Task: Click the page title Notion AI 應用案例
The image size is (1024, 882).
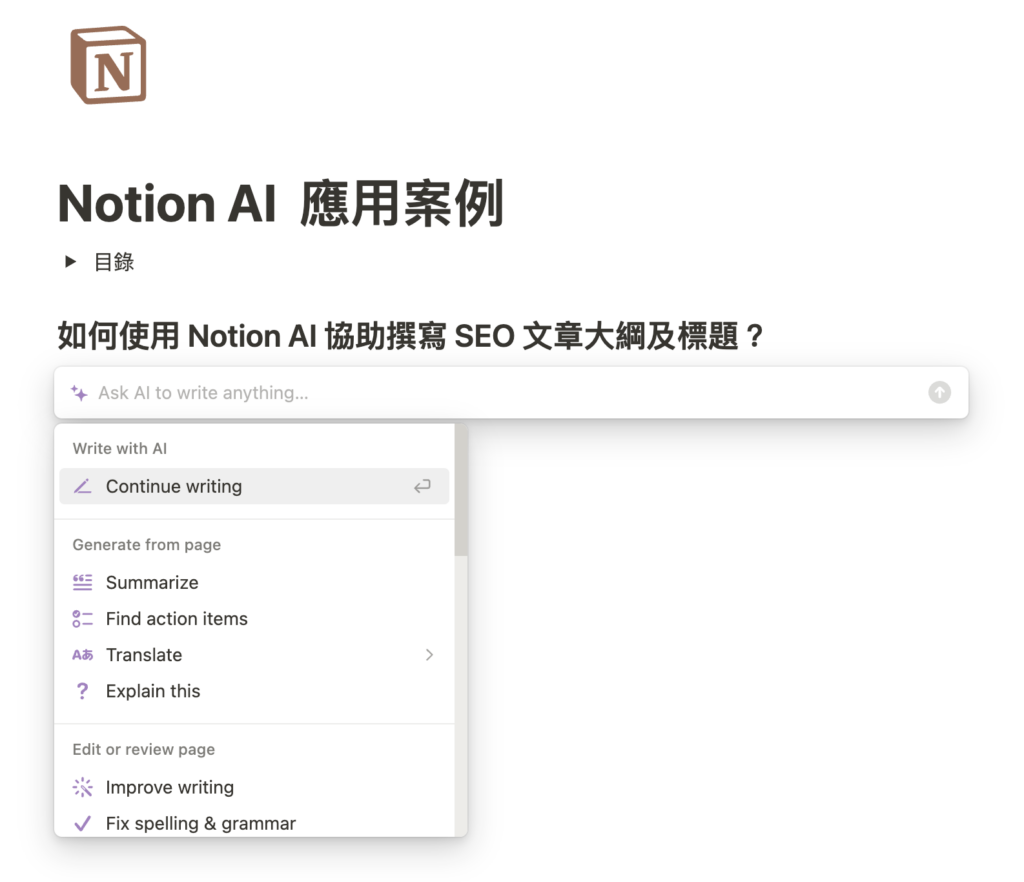Action: click(281, 203)
